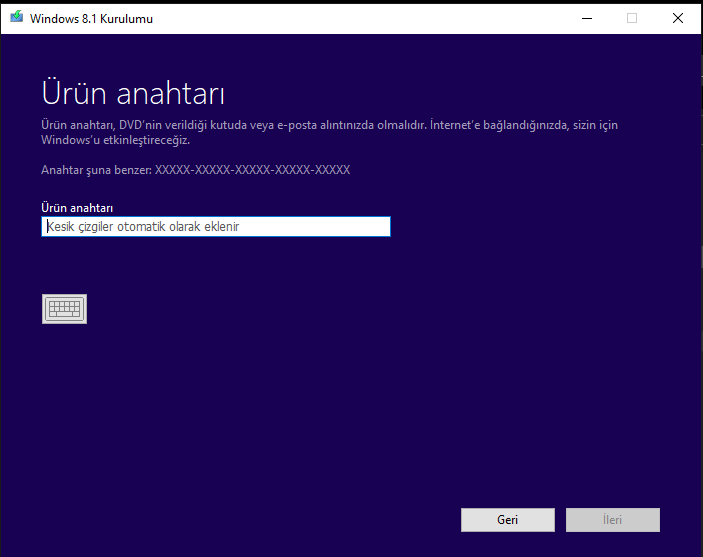
Task: Open the on-screen keyboard icon
Action: click(x=64, y=309)
